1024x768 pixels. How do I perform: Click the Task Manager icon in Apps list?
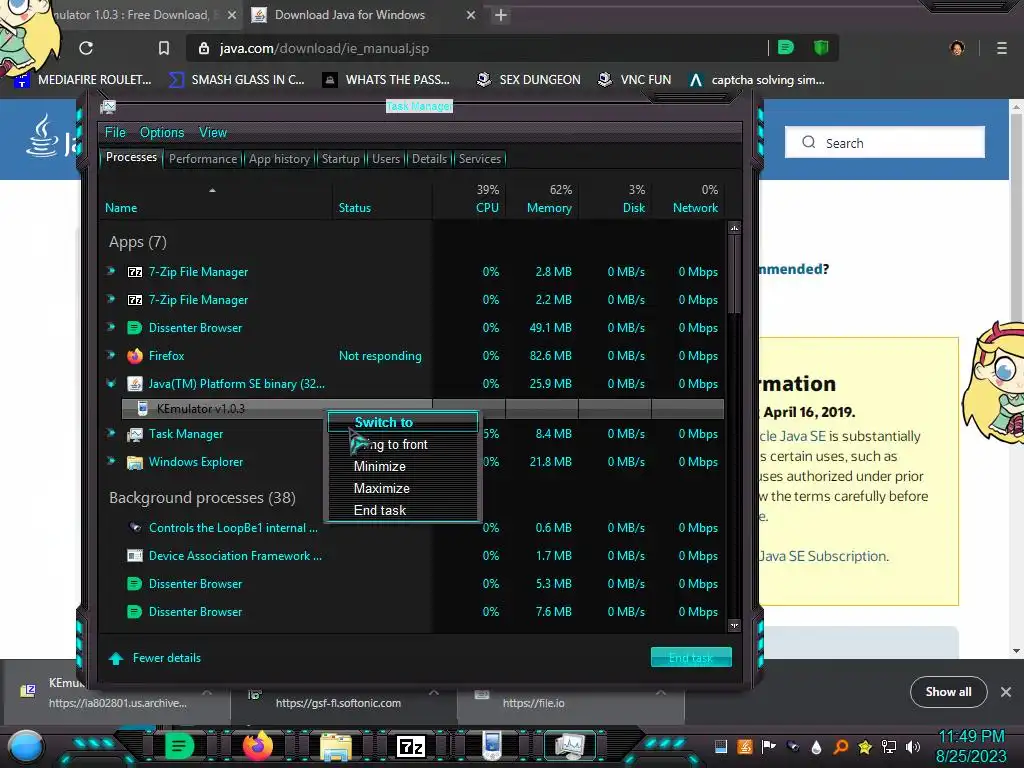click(x=135, y=434)
